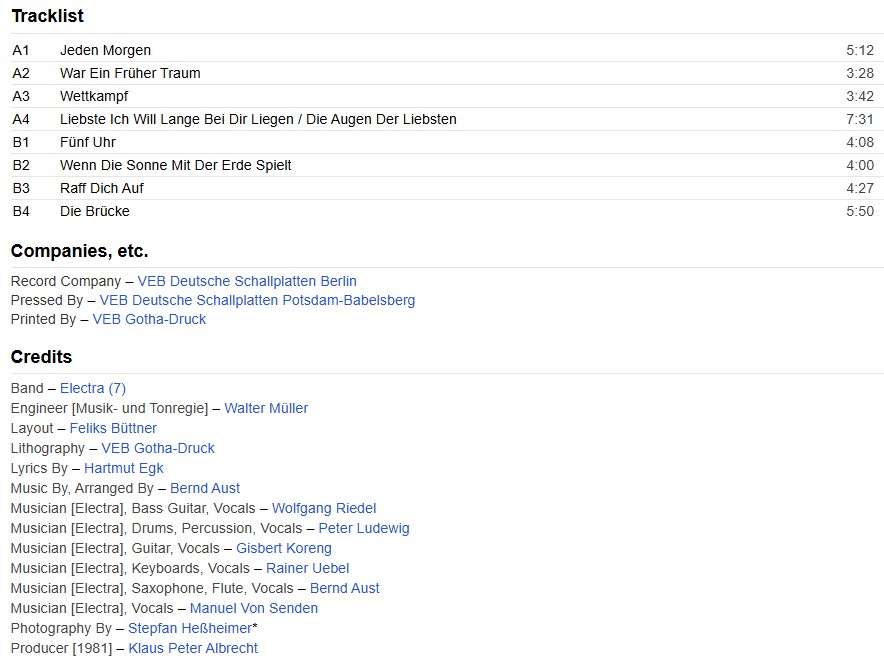Open the Electra (7) band link
This screenshot has height=663, width=884.
(x=93, y=388)
